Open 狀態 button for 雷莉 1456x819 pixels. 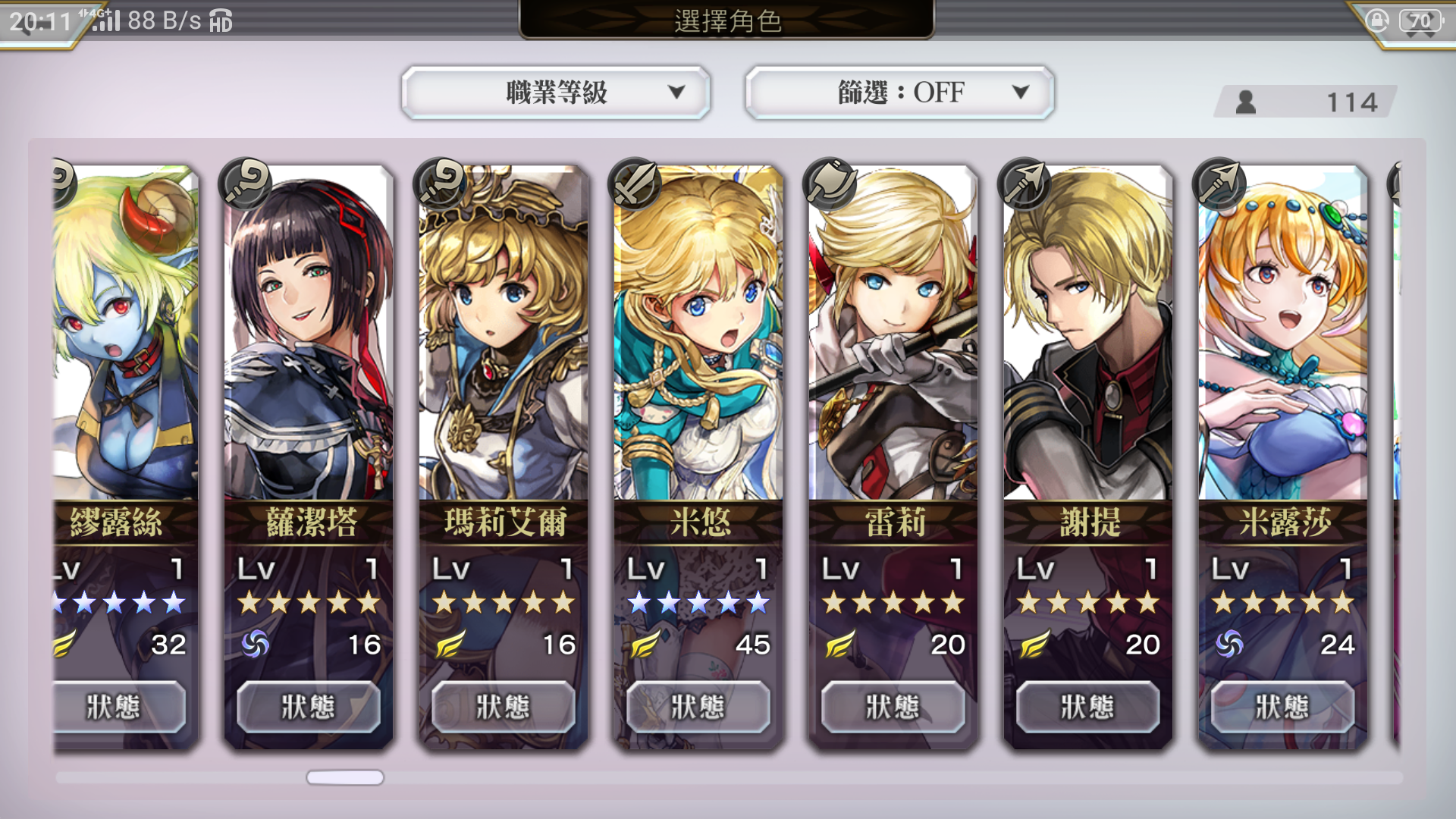pos(893,707)
